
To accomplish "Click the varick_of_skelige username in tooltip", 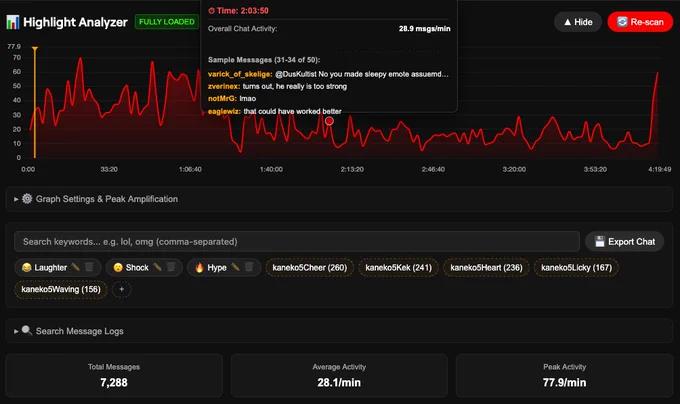I will pyautogui.click(x=240, y=74).
